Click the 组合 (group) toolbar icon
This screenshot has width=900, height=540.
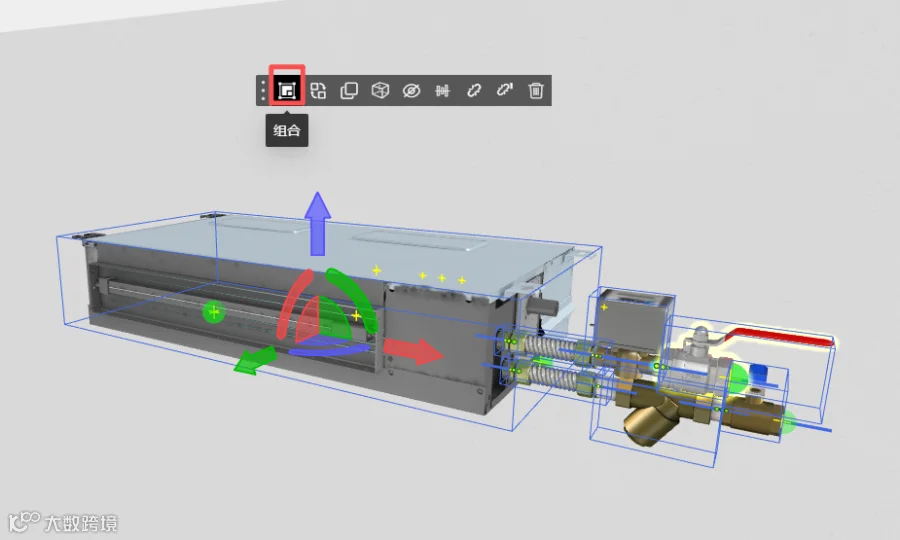(x=286, y=90)
